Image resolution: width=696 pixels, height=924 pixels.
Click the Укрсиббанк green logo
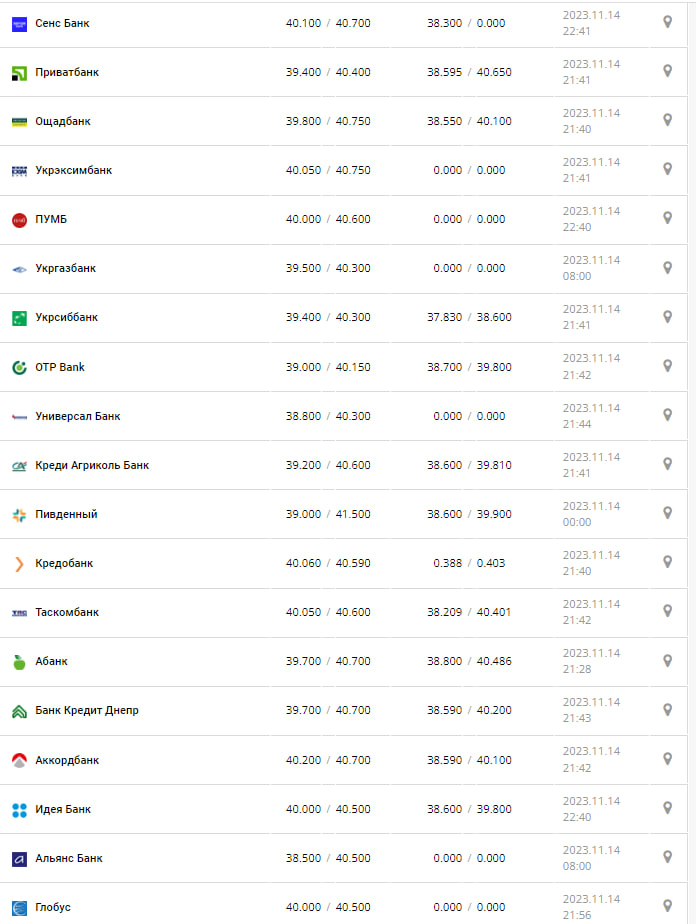19,318
